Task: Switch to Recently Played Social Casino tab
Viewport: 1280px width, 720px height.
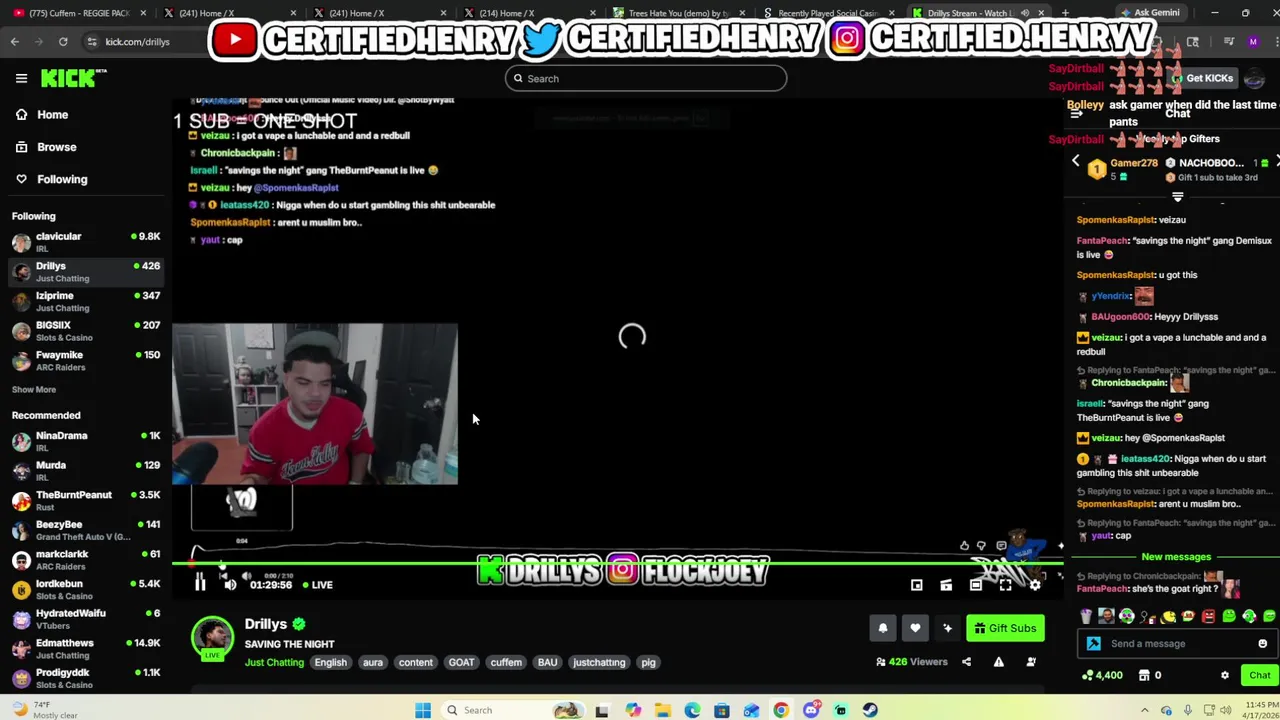Action: point(827,13)
